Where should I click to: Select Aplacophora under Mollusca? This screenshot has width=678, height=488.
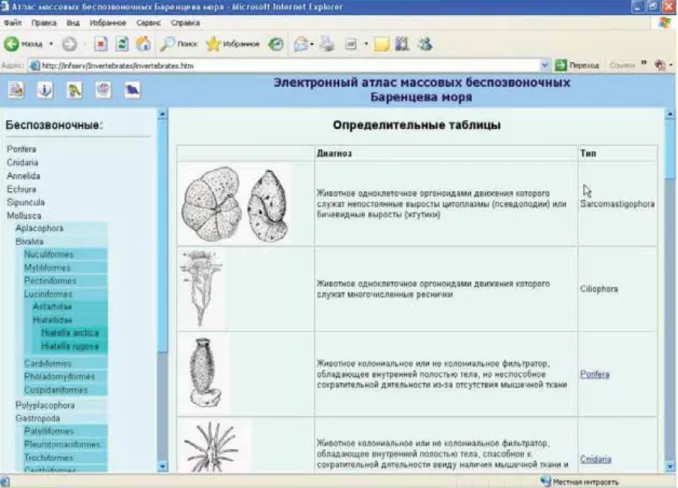39,228
